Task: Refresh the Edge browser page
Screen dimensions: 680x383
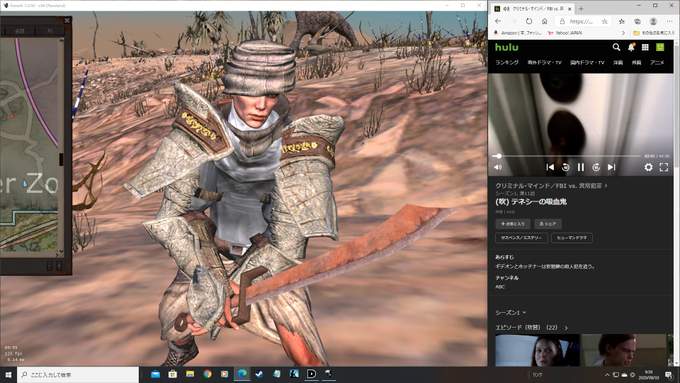Action: [529, 21]
